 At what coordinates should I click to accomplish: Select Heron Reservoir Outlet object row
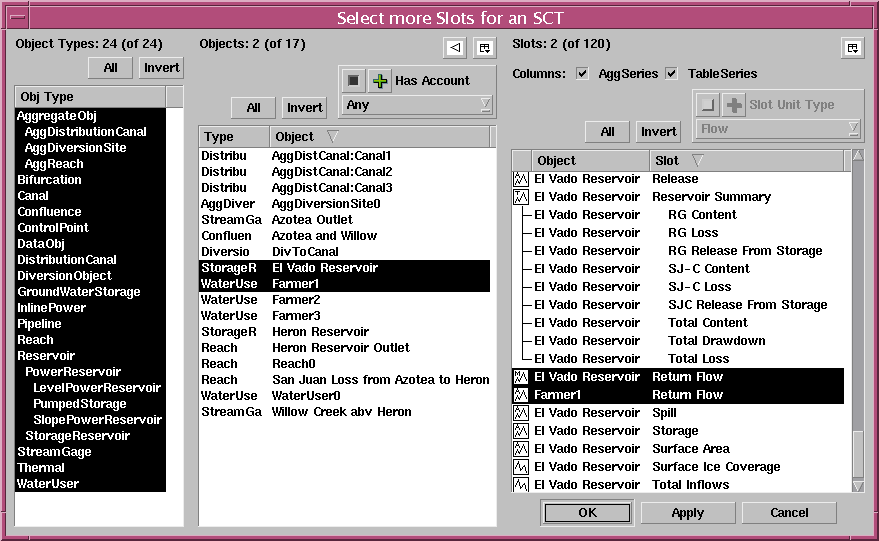click(x=345, y=348)
